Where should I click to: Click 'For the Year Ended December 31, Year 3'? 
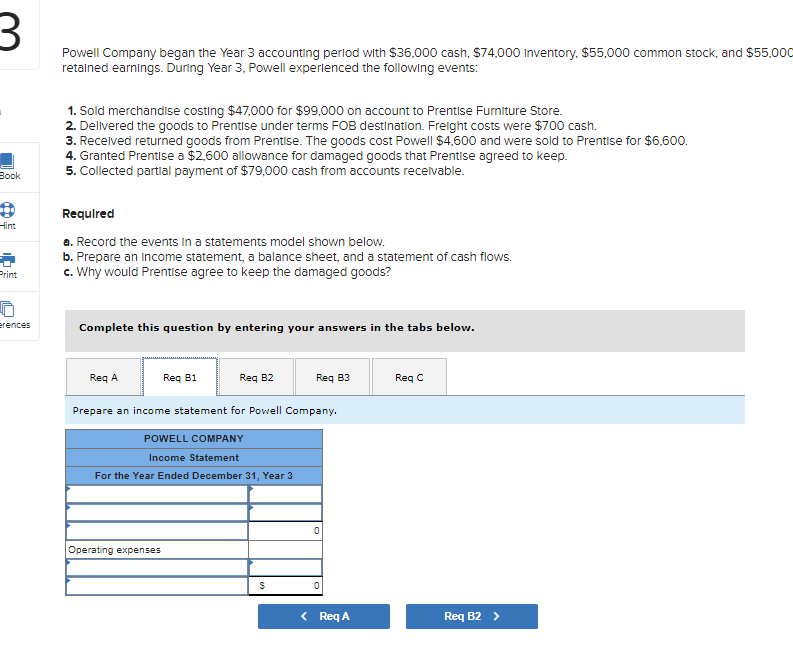194,476
